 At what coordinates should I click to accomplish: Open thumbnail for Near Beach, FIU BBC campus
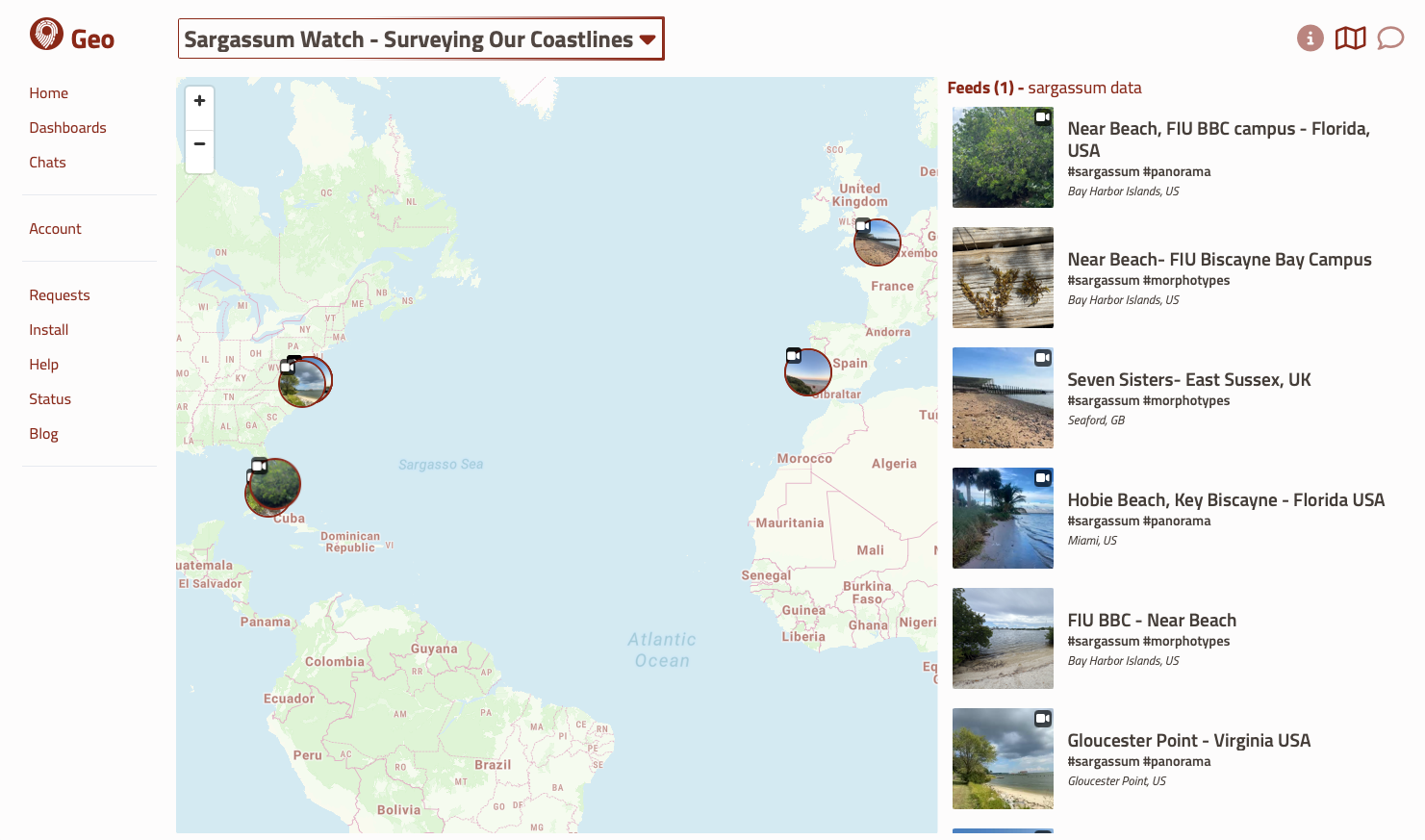[1003, 157]
